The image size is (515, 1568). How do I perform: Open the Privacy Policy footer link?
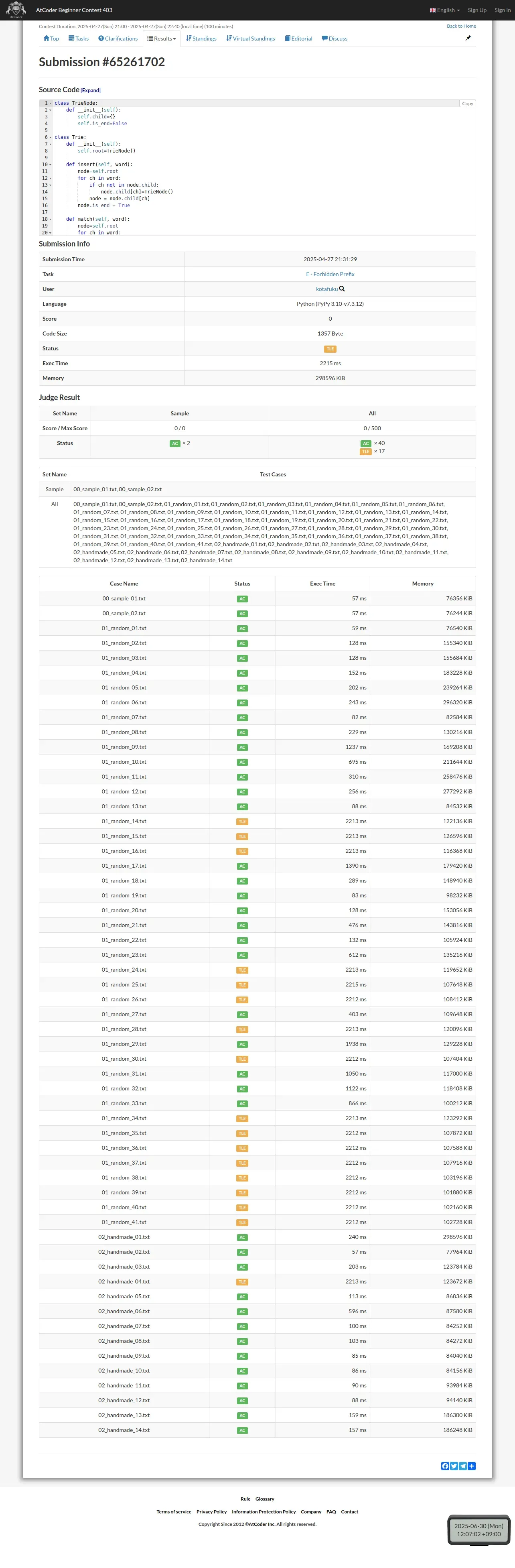coord(212,1511)
